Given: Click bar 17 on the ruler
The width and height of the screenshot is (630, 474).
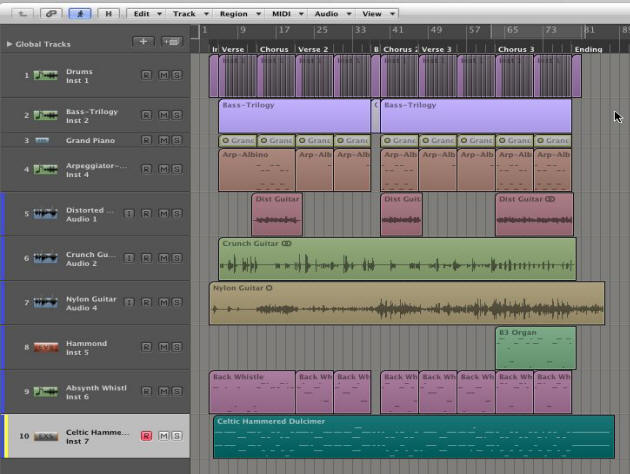Looking at the screenshot, I should [x=284, y=30].
